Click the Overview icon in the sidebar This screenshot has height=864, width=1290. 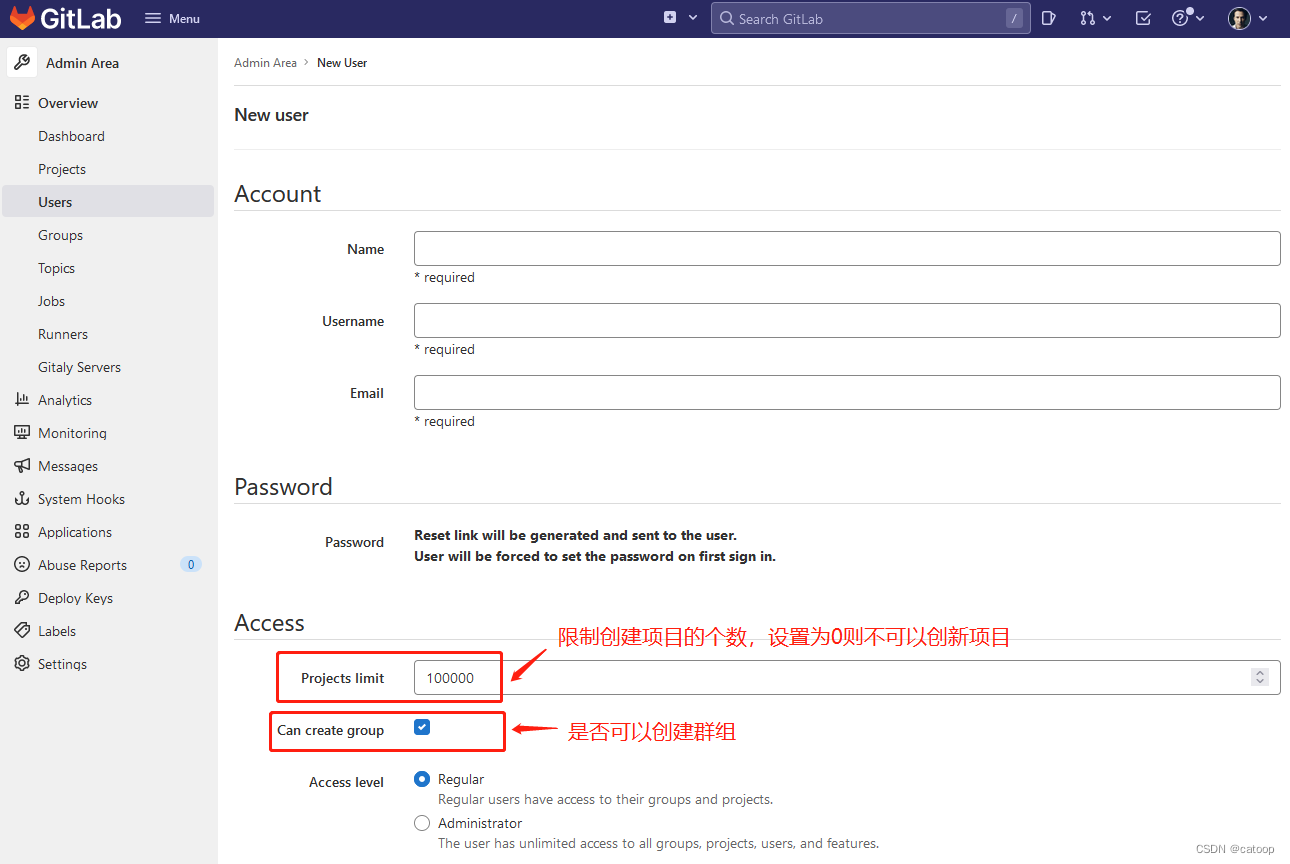[22, 103]
